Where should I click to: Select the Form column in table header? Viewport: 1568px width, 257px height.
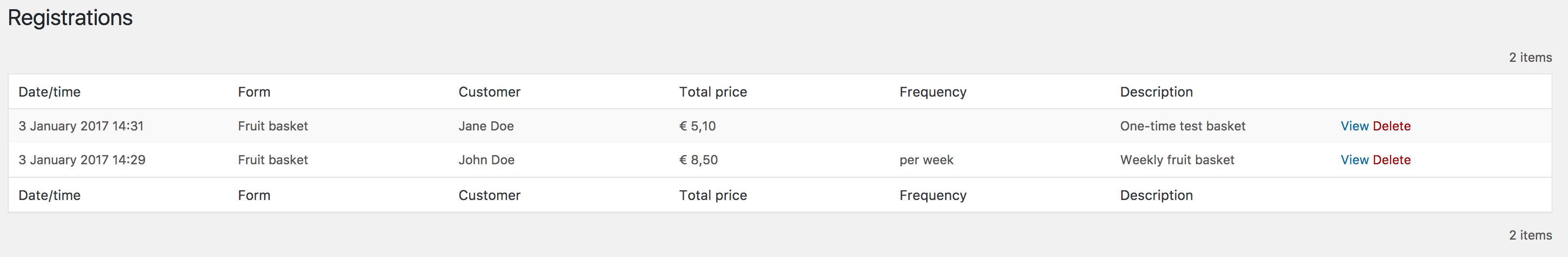tap(254, 92)
